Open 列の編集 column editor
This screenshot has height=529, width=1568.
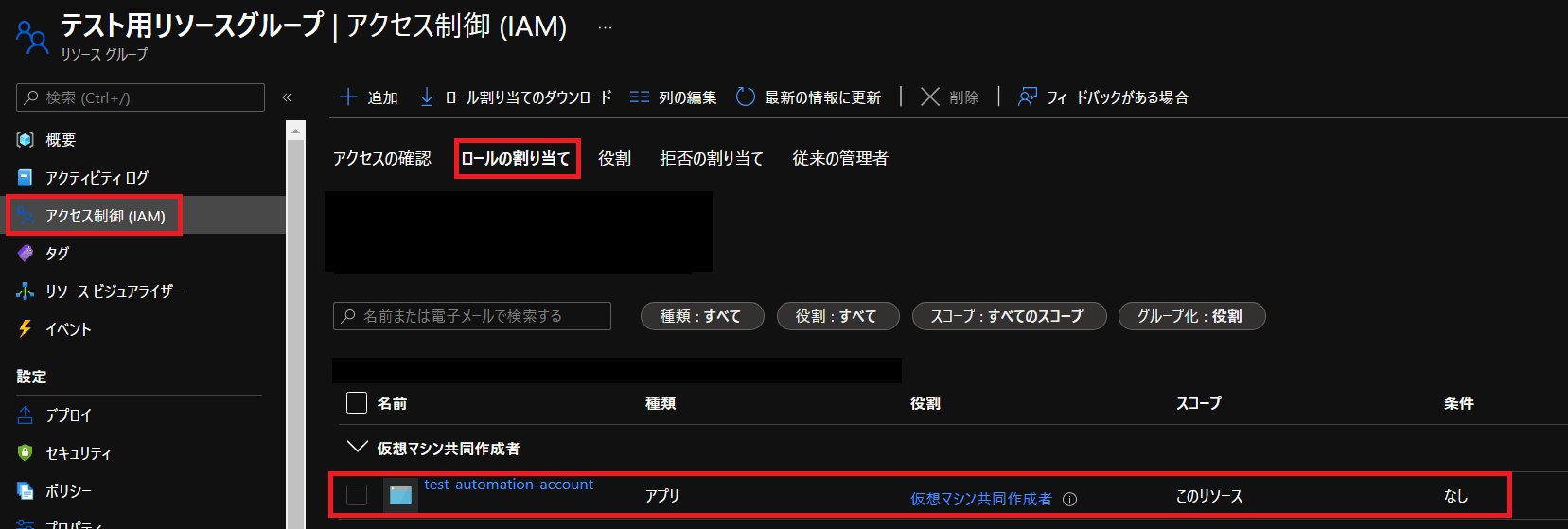coord(673,97)
